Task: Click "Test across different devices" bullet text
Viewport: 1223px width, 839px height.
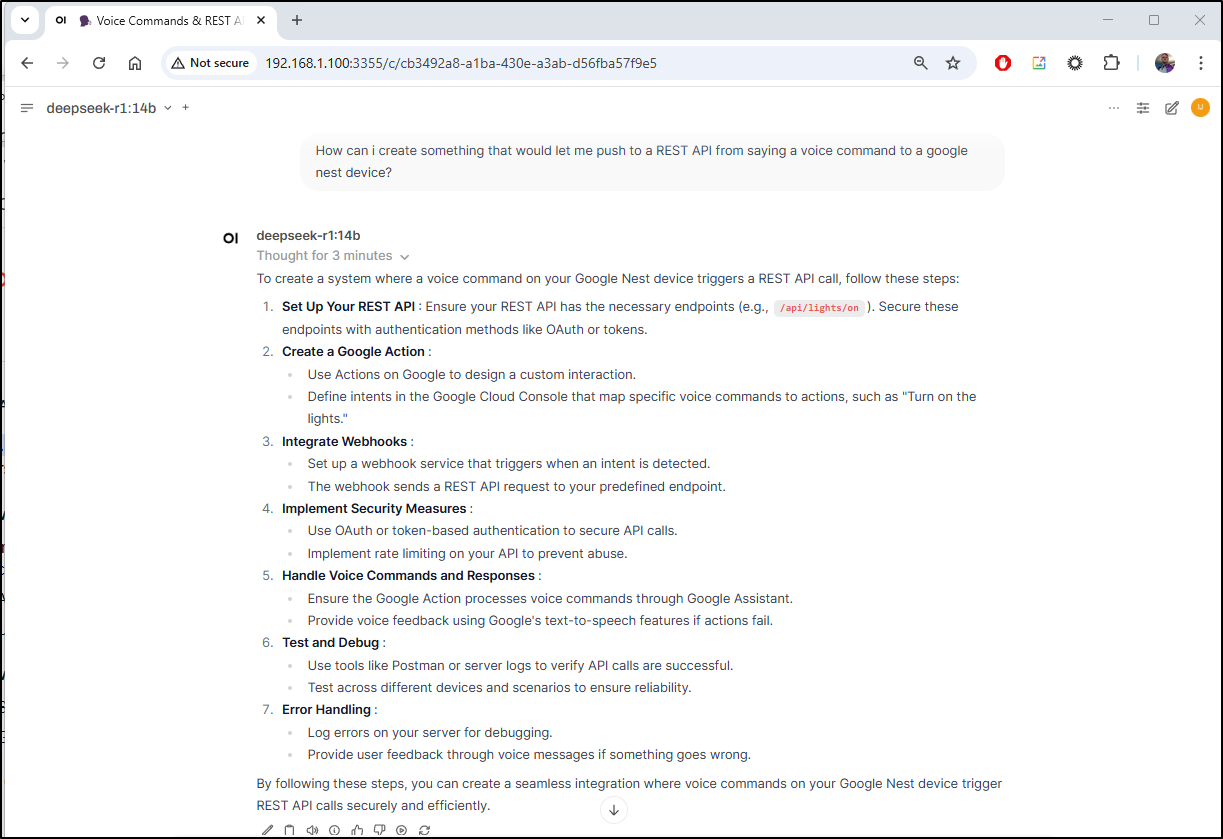Action: [500, 688]
